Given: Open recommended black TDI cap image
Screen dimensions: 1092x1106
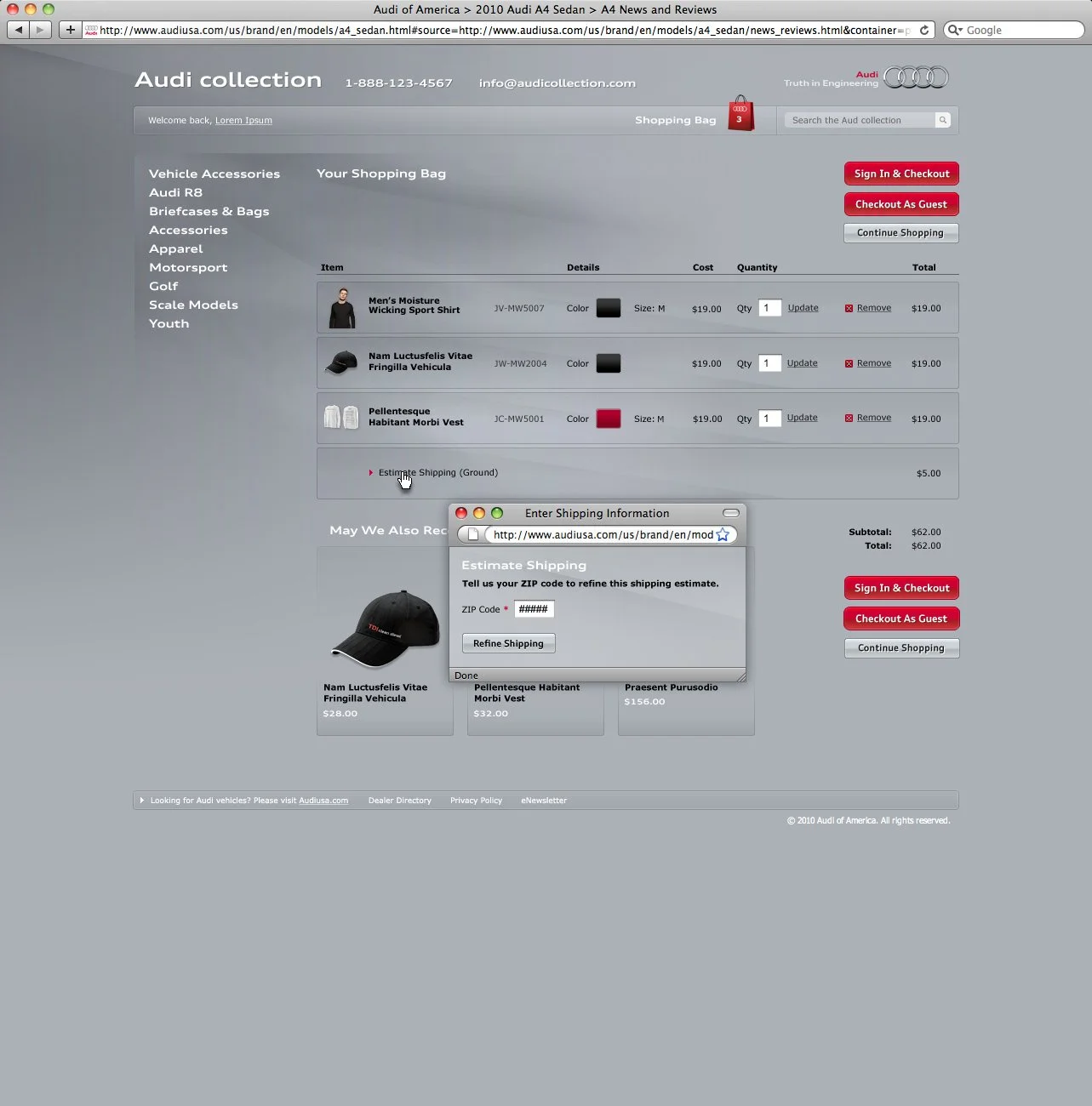Looking at the screenshot, I should point(386,627).
